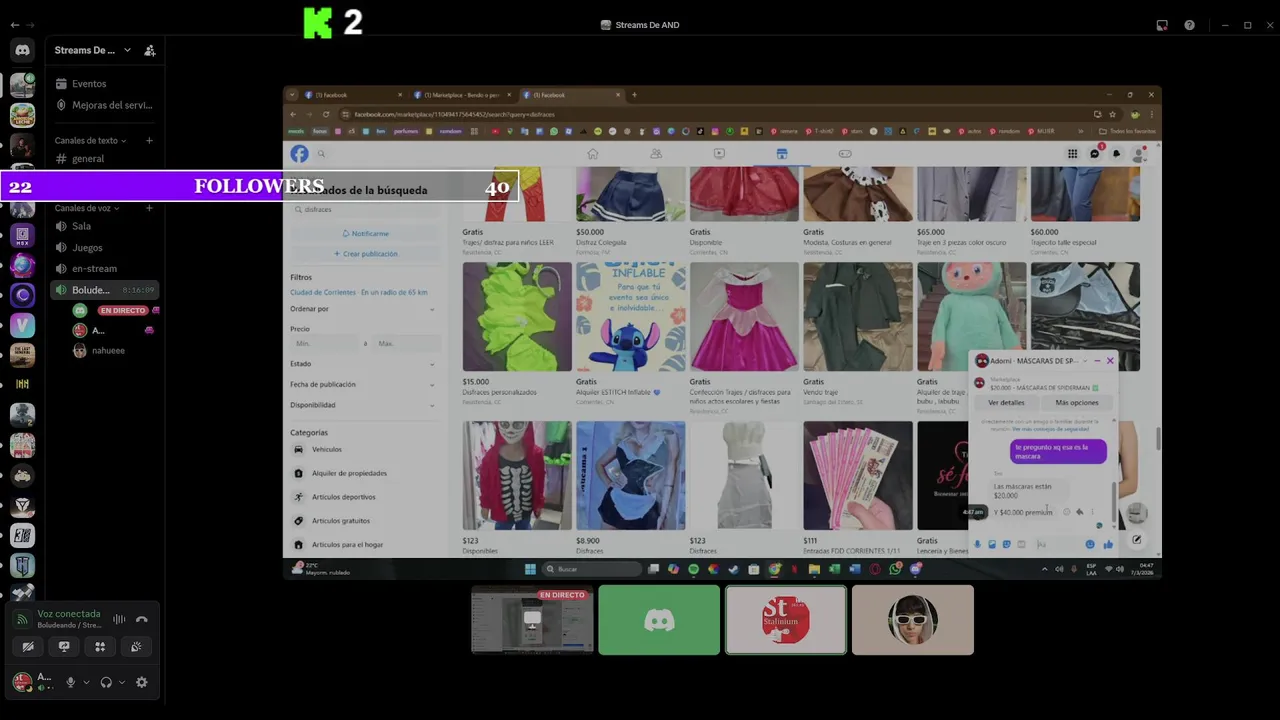Click the Facebook logo in streamed browser
This screenshot has width=1280, height=720.
point(299,153)
